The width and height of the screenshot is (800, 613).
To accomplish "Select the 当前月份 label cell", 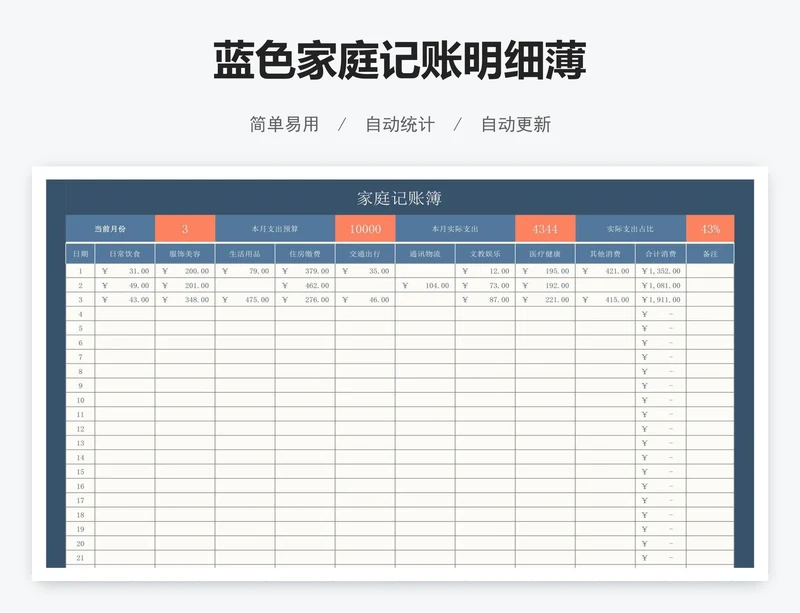I will click(x=110, y=229).
